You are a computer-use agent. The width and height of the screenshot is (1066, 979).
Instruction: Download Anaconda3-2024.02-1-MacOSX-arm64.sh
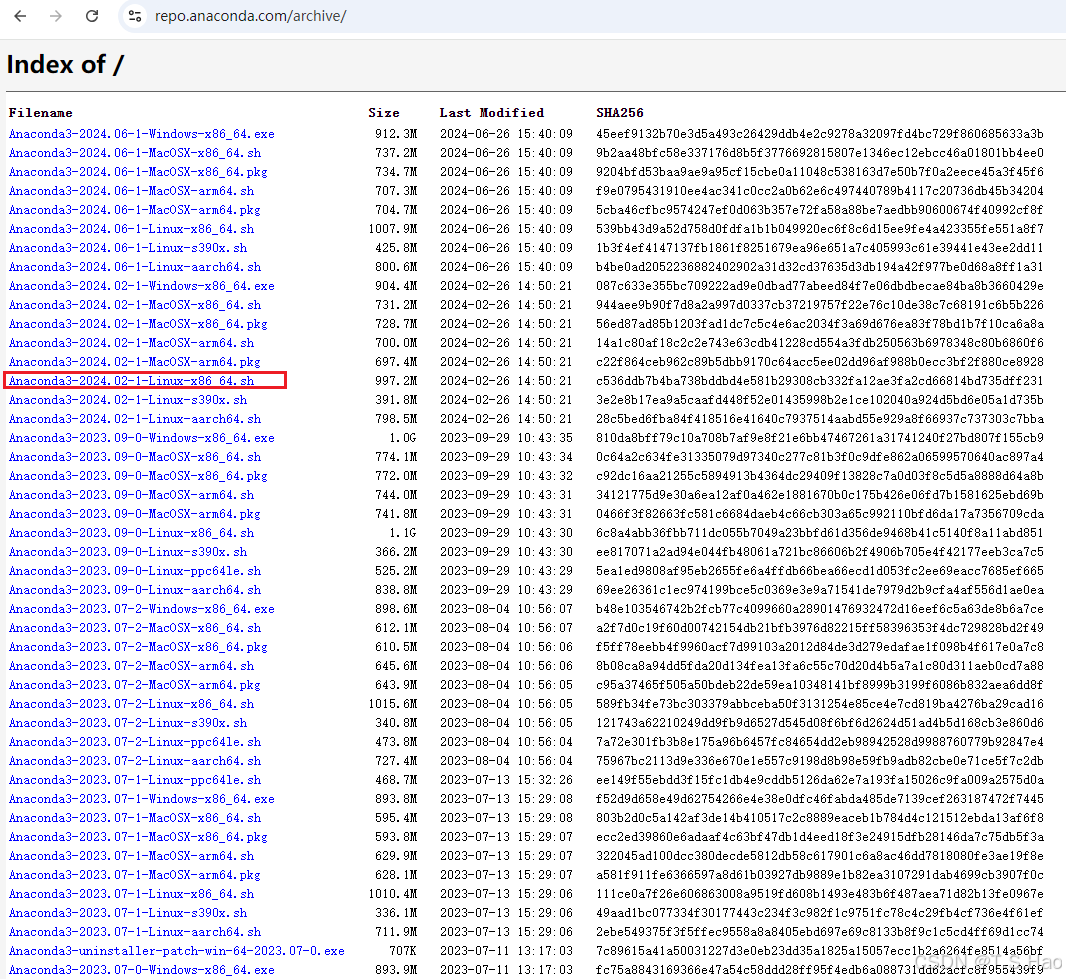click(x=131, y=343)
